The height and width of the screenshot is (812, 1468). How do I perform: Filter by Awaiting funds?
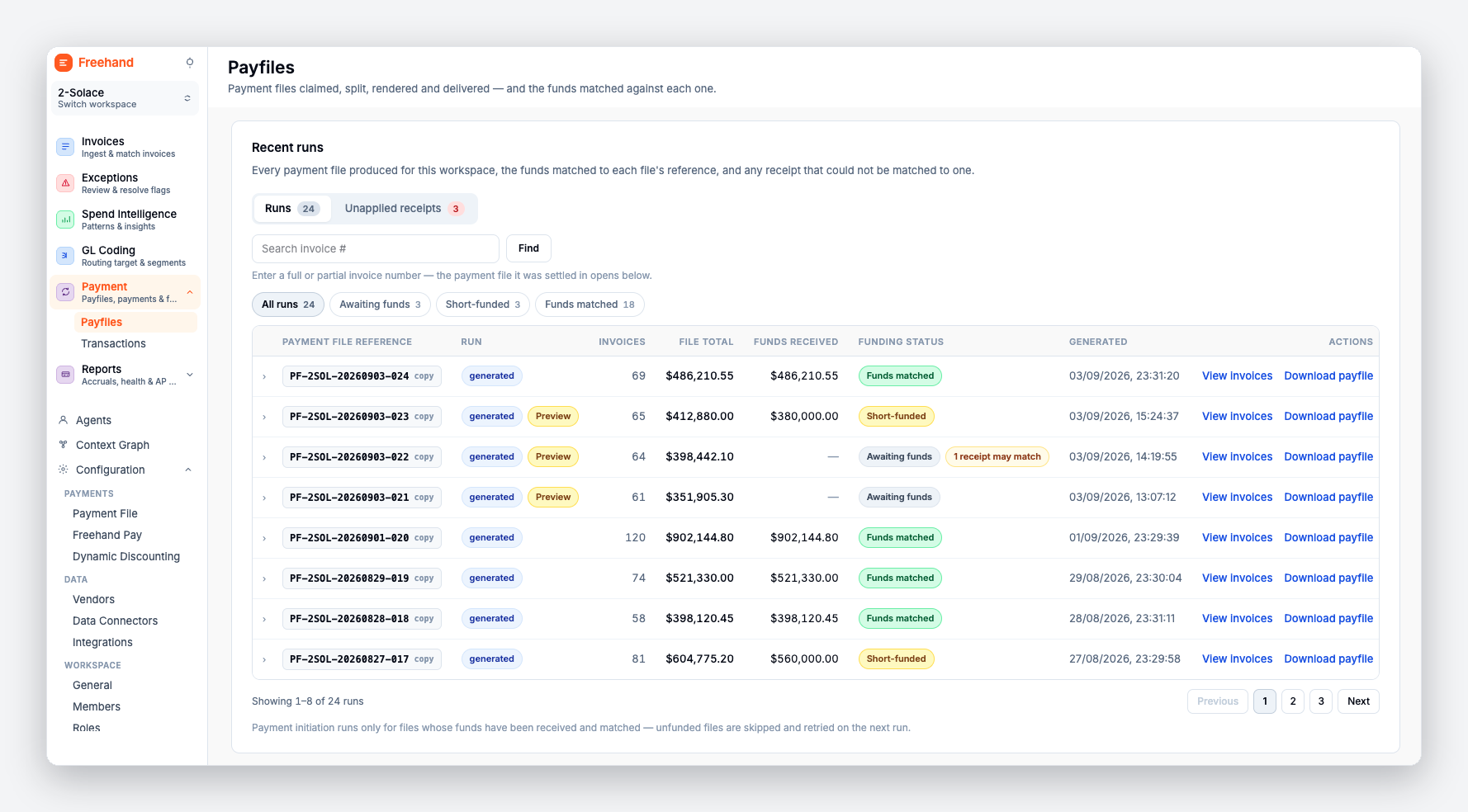[x=380, y=304]
